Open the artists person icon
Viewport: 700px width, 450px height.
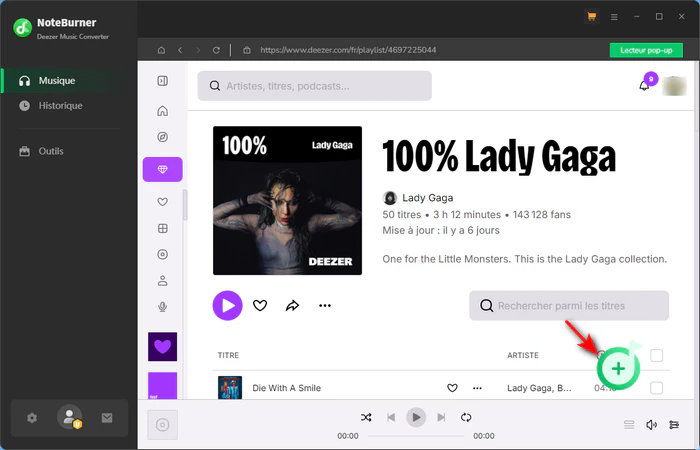coord(162,281)
